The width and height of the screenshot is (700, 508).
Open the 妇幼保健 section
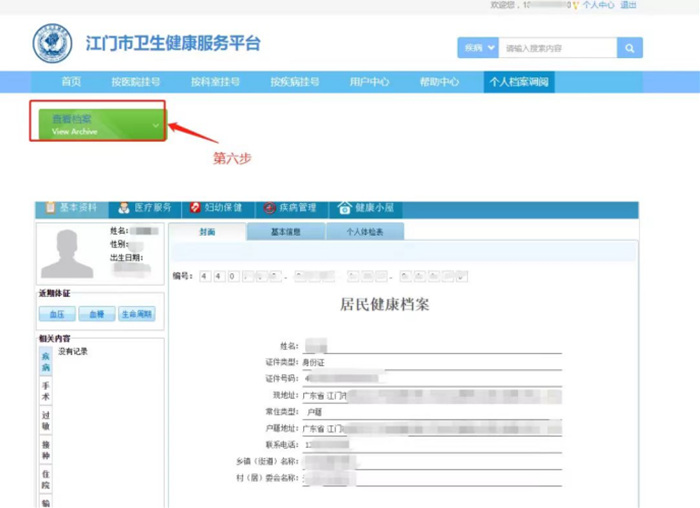[x=215, y=208]
